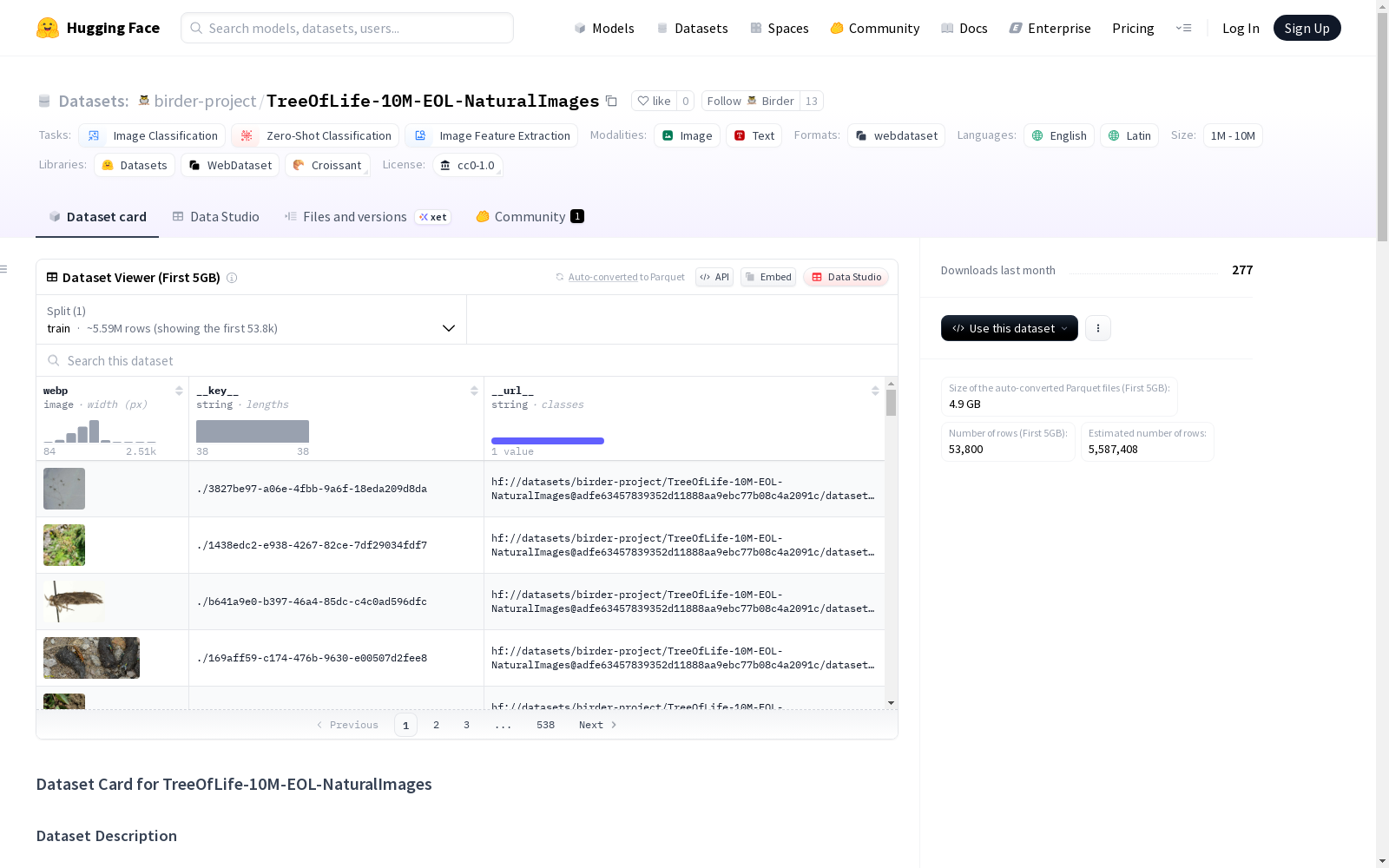1389x868 pixels.
Task: Go to Spaces
Action: click(x=780, y=28)
